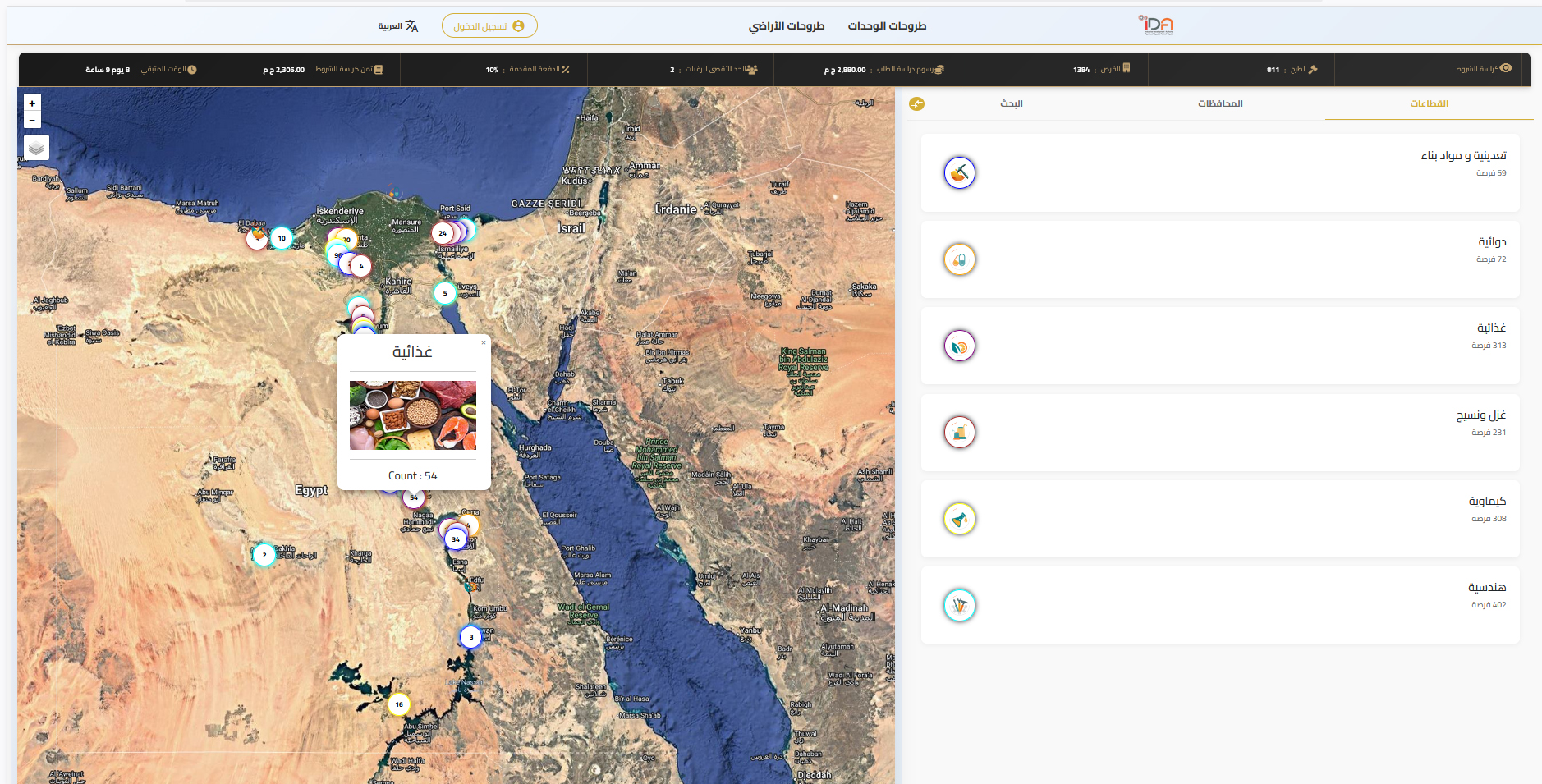The height and width of the screenshot is (784, 1542).
Task: Click the IDA logo
Action: (x=1156, y=25)
